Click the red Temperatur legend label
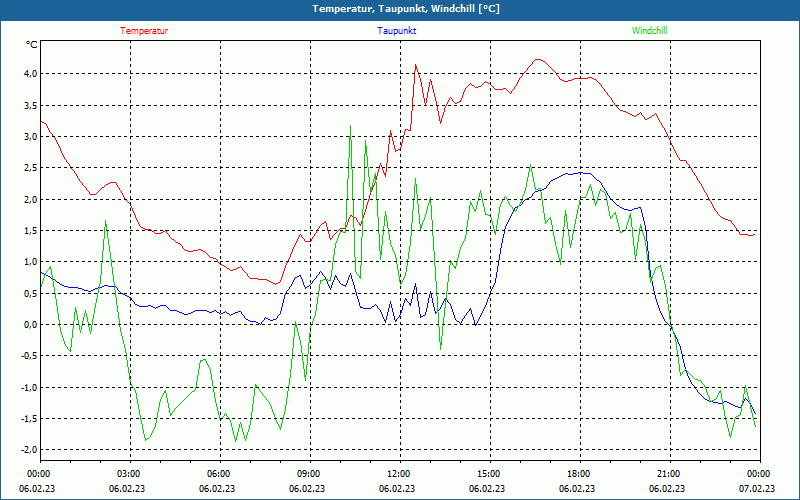This screenshot has height=500, width=800. tap(144, 31)
